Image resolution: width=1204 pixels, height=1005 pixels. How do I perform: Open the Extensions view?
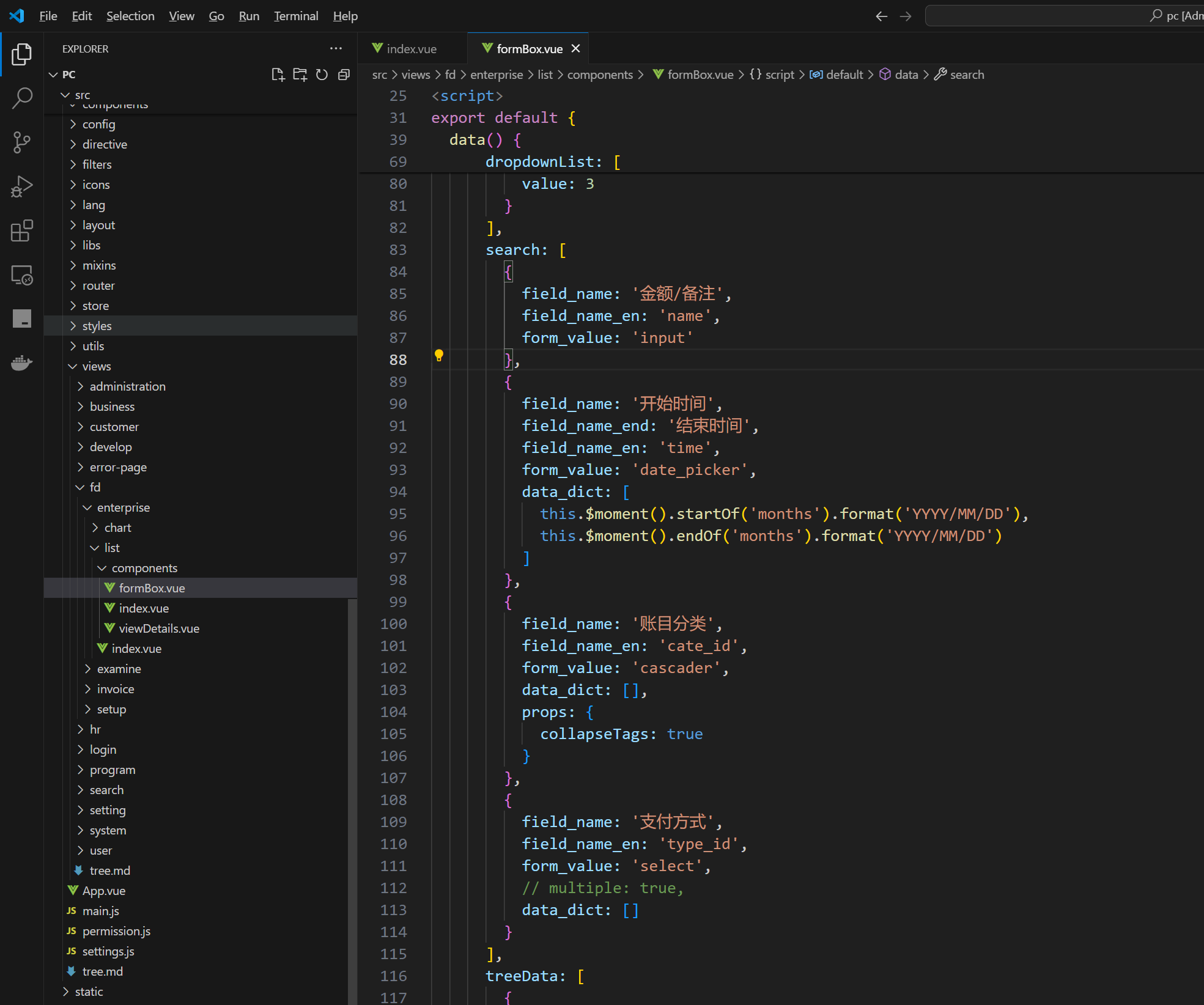(x=21, y=230)
